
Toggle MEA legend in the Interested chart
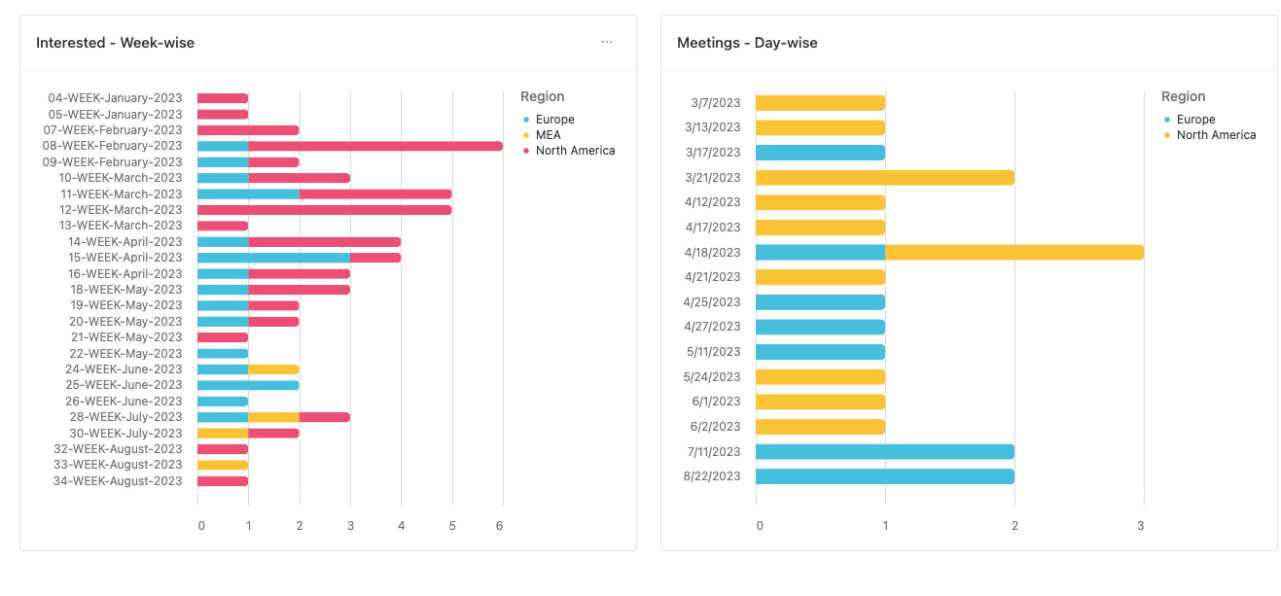click(548, 135)
